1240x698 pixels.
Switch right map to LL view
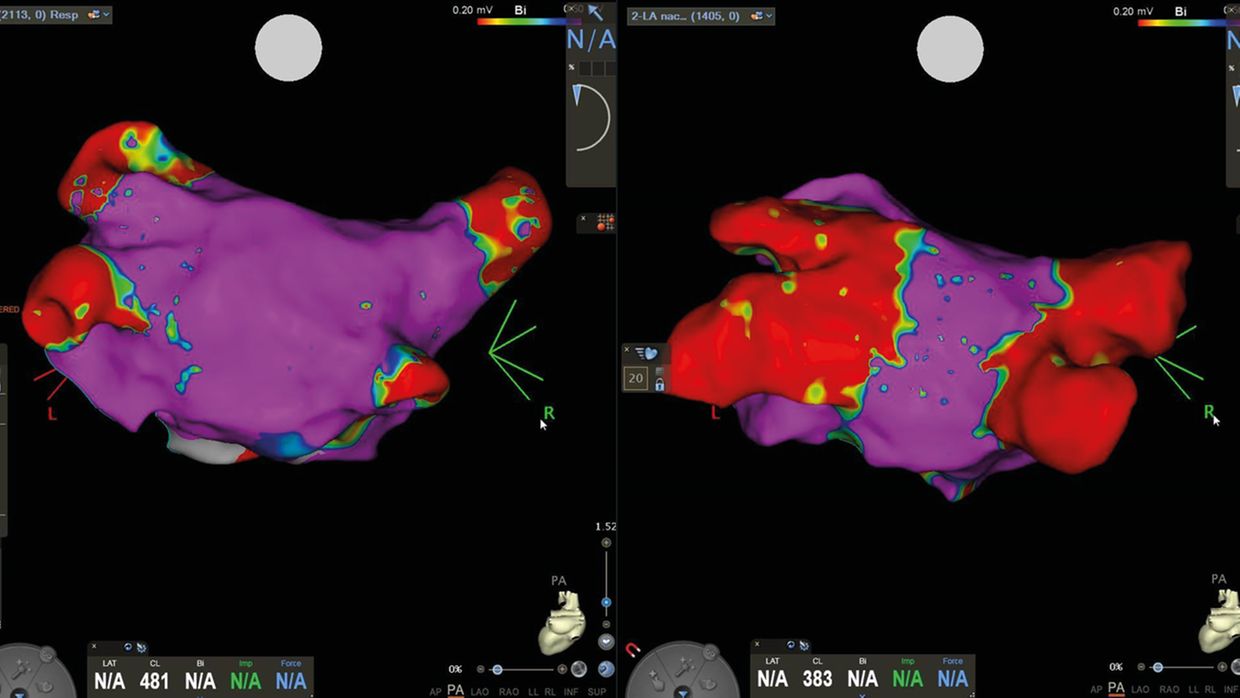pos(1193,689)
